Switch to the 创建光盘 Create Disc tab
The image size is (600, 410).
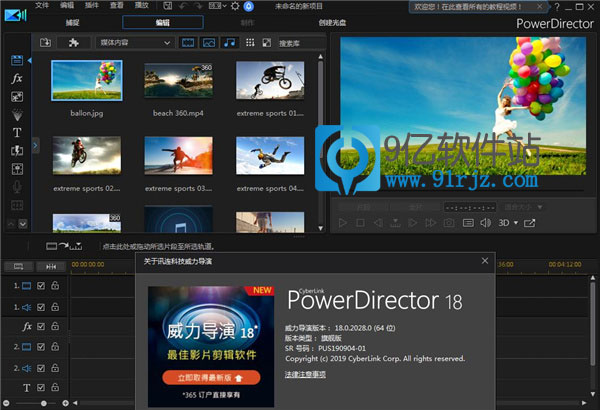pyautogui.click(x=332, y=23)
